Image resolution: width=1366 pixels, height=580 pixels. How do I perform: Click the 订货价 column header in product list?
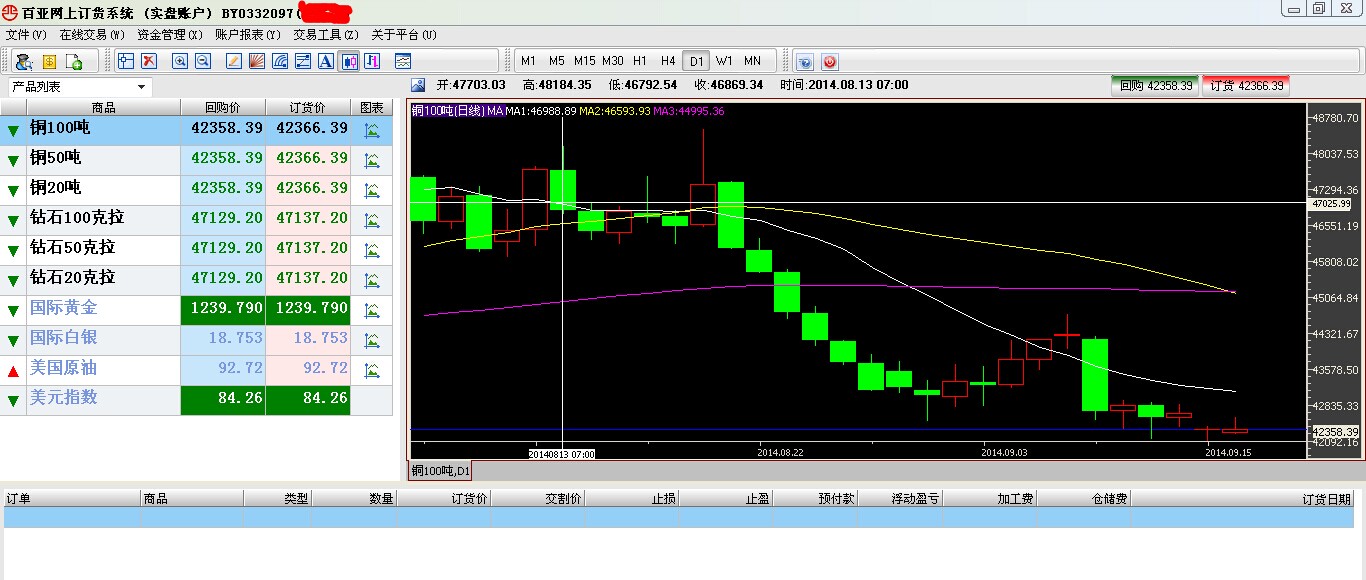pyautogui.click(x=307, y=107)
